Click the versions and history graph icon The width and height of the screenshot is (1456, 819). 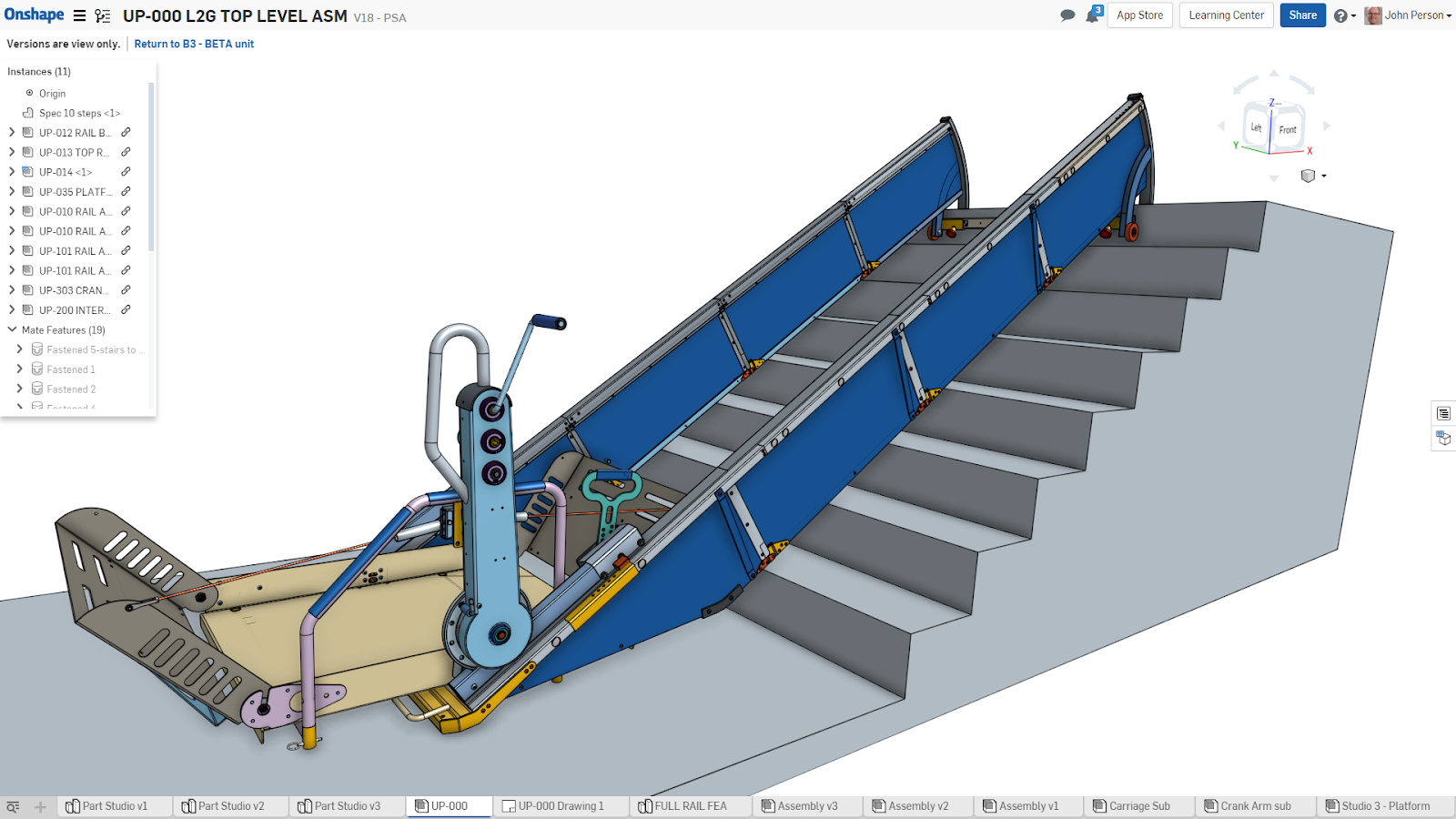103,15
